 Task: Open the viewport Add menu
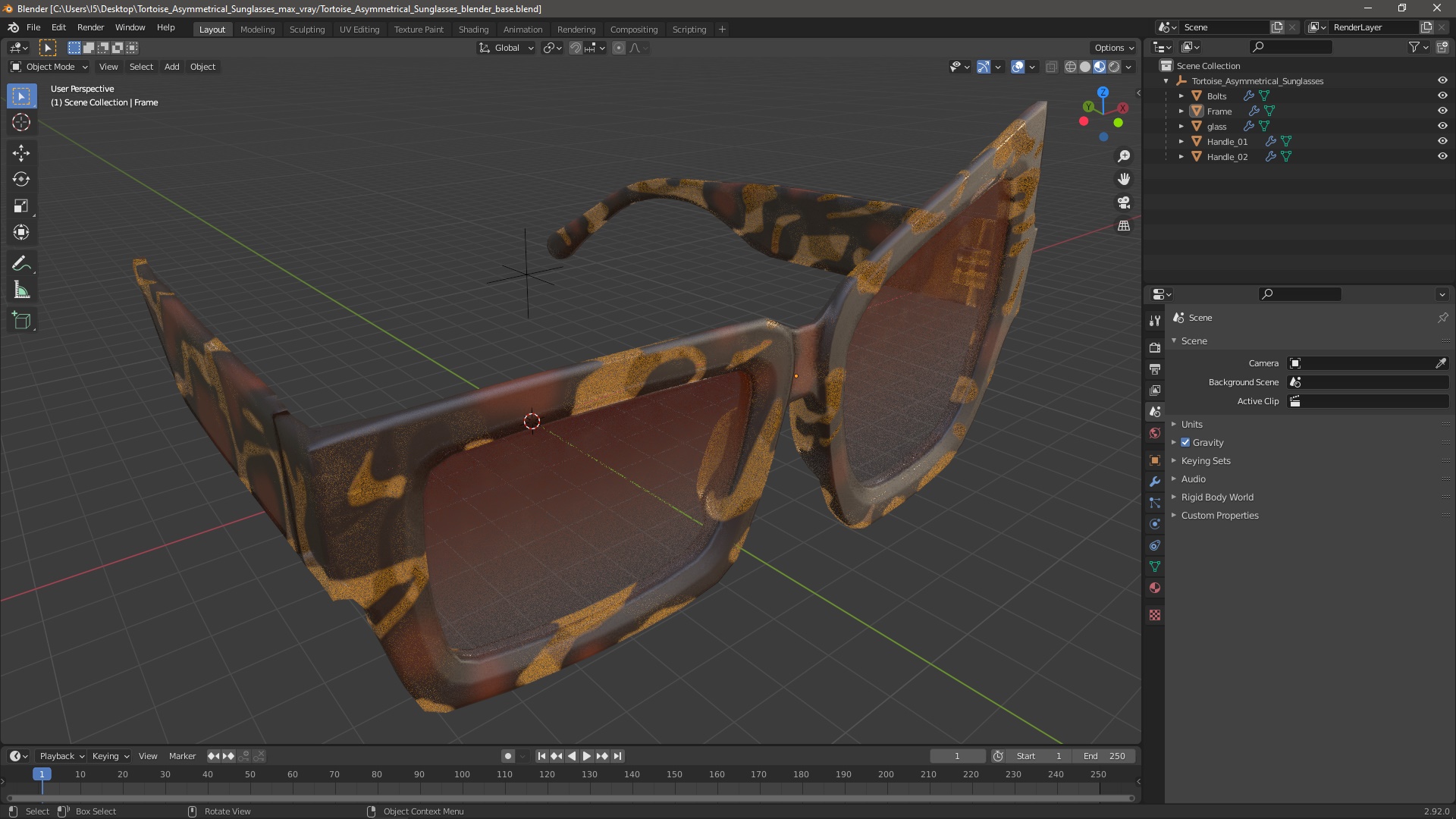pos(172,67)
